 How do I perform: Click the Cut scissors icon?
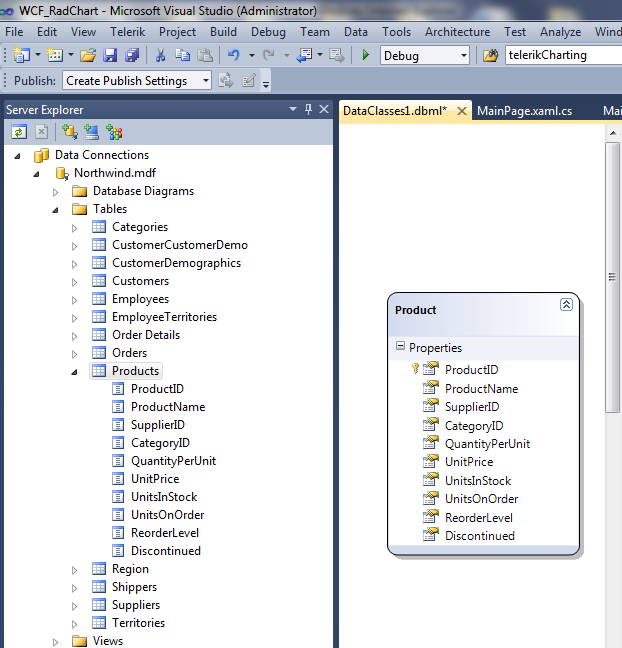[x=160, y=55]
